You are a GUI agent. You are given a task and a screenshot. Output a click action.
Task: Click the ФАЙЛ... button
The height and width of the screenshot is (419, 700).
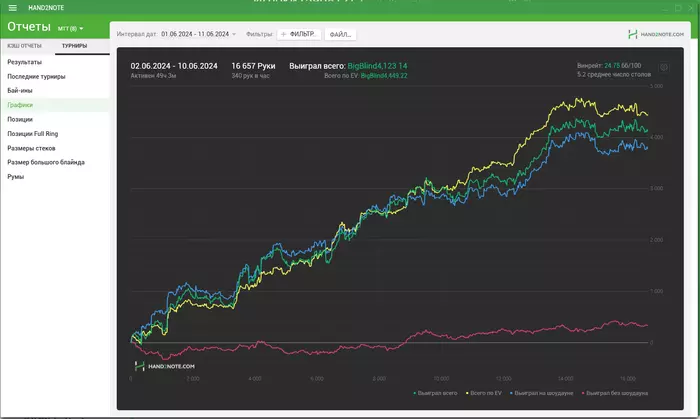340,34
